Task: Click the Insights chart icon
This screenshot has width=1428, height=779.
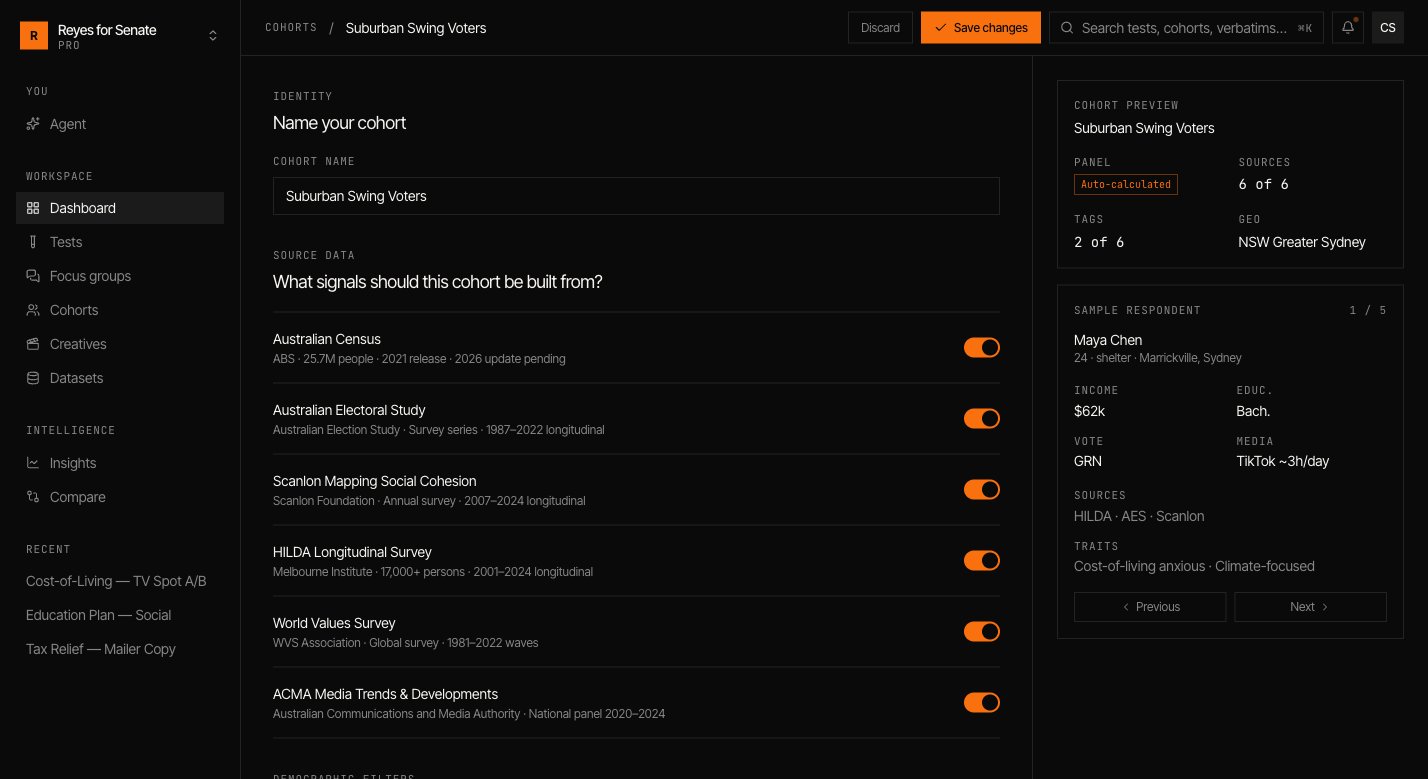Action: pyautogui.click(x=33, y=463)
